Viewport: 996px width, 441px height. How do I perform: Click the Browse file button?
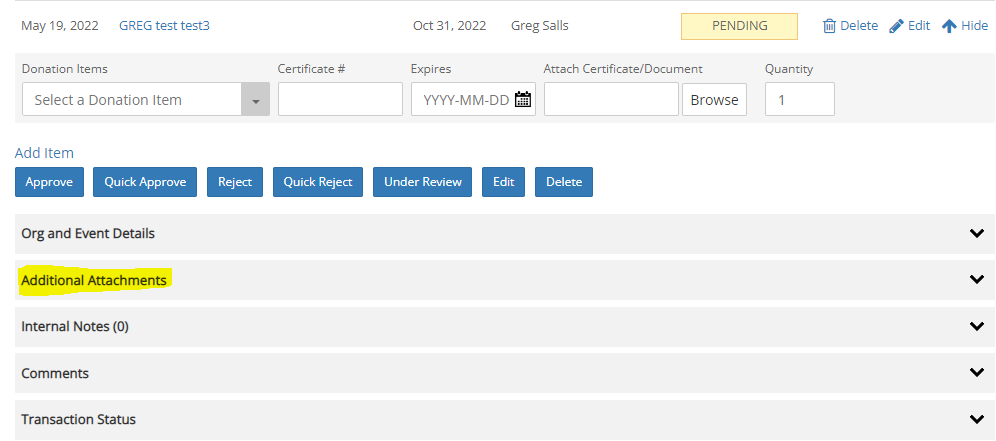[x=714, y=99]
